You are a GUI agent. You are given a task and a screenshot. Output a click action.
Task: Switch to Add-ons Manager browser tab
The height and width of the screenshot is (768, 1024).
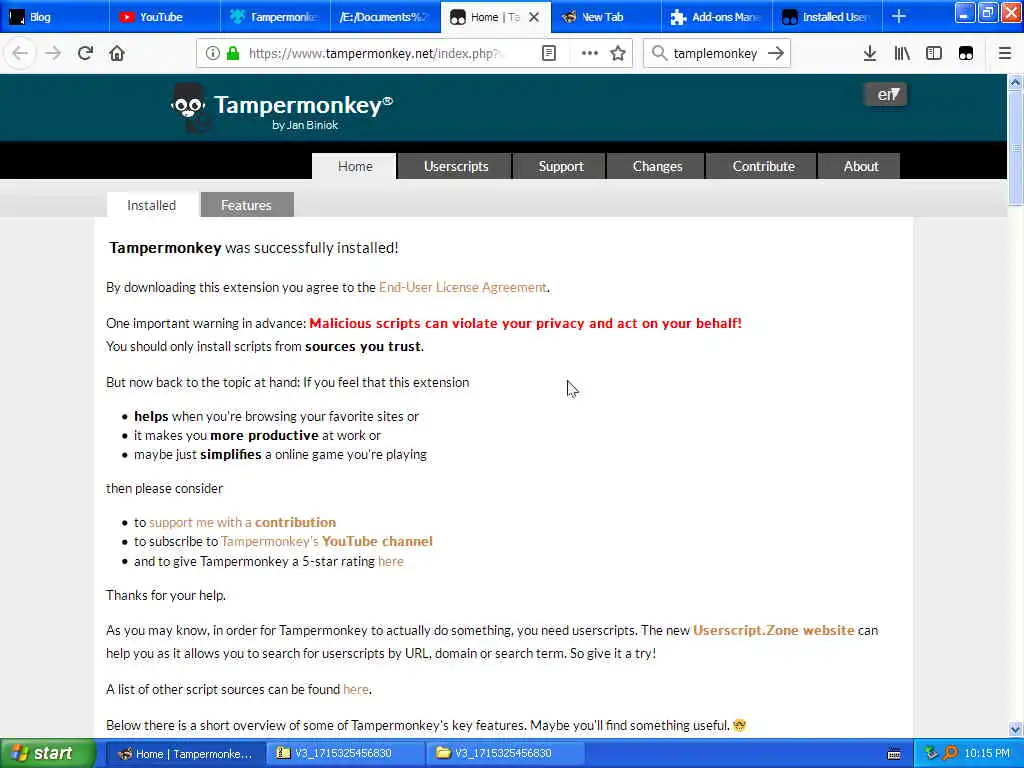click(716, 17)
